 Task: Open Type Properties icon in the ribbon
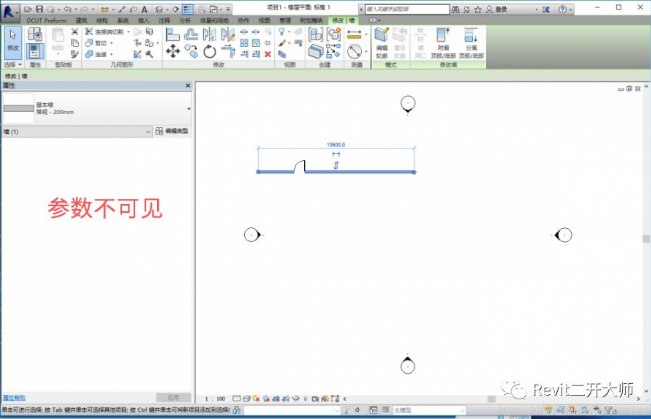tap(35, 34)
